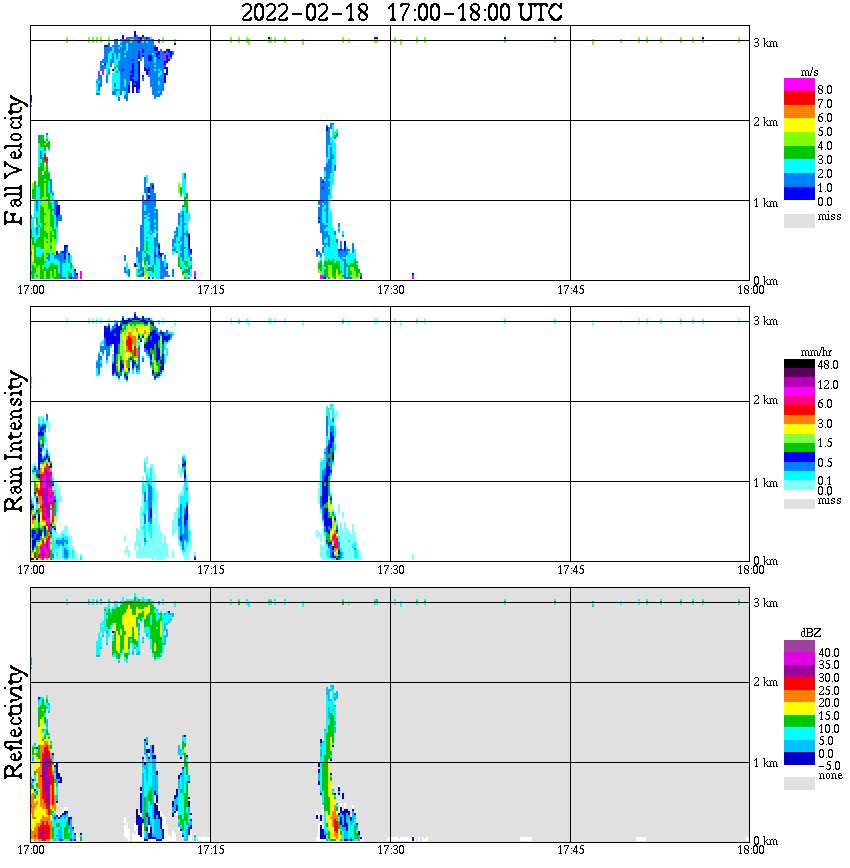Click the 'mm/hr' unit label

click(x=816, y=353)
